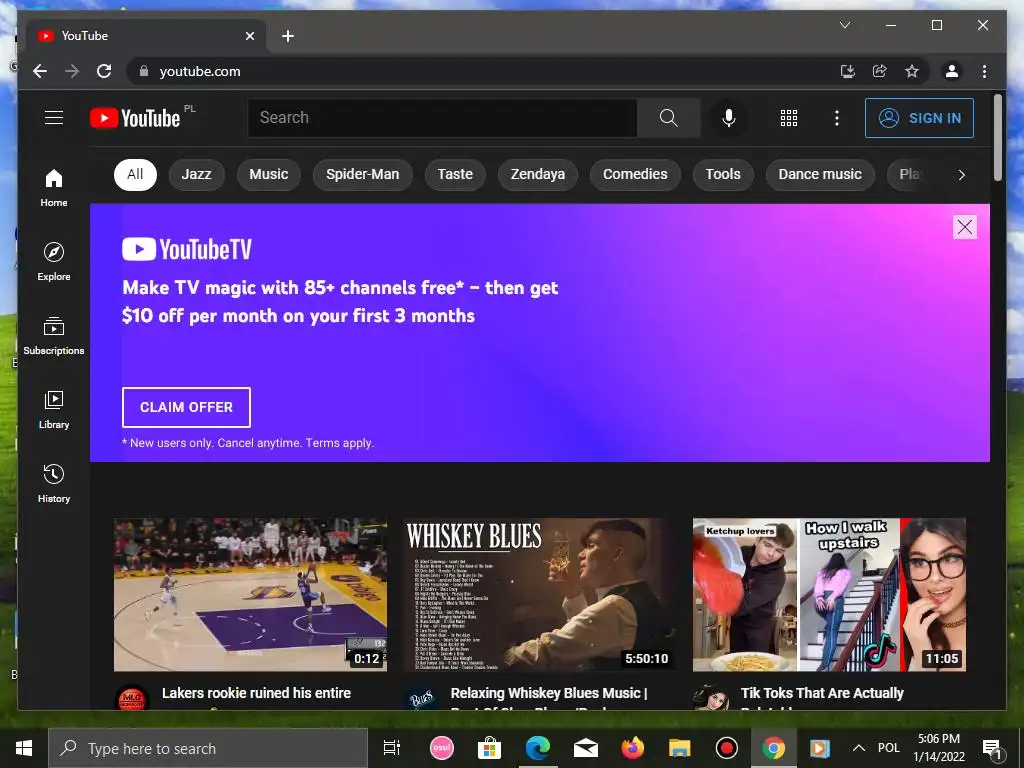Open the Microsoft Store taskbar icon
Viewport: 1024px width, 768px height.
pos(489,748)
